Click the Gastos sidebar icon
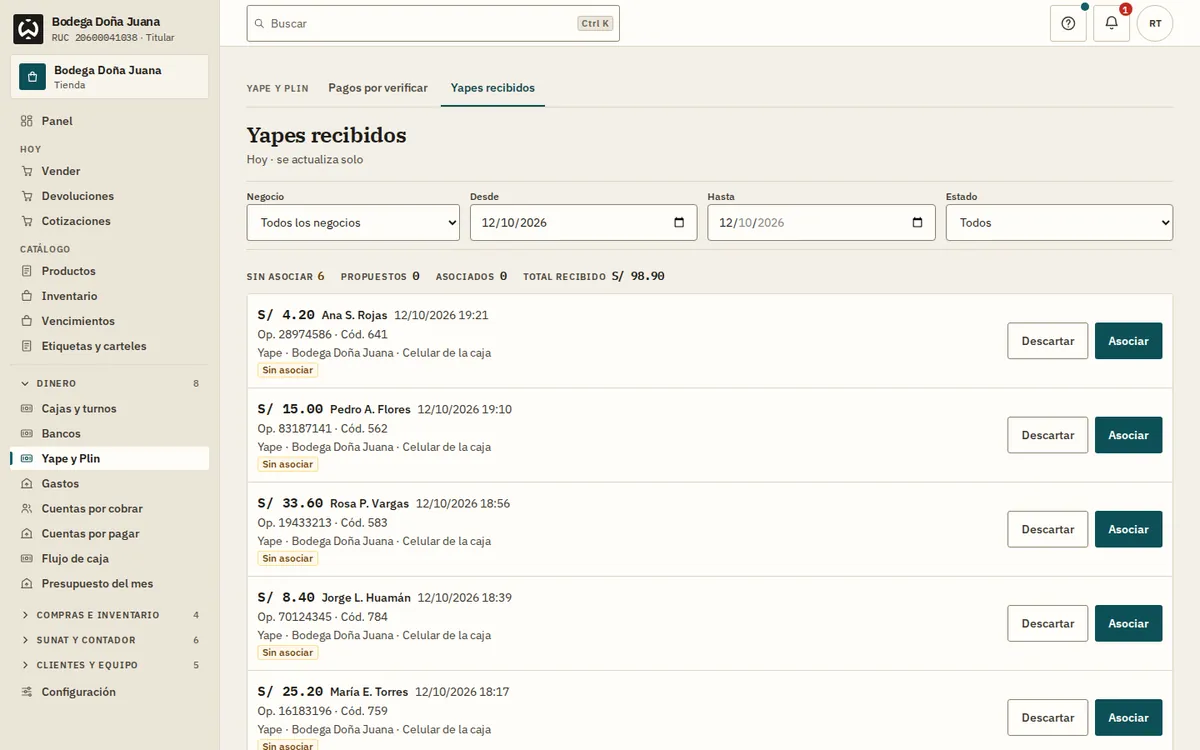 coord(27,484)
